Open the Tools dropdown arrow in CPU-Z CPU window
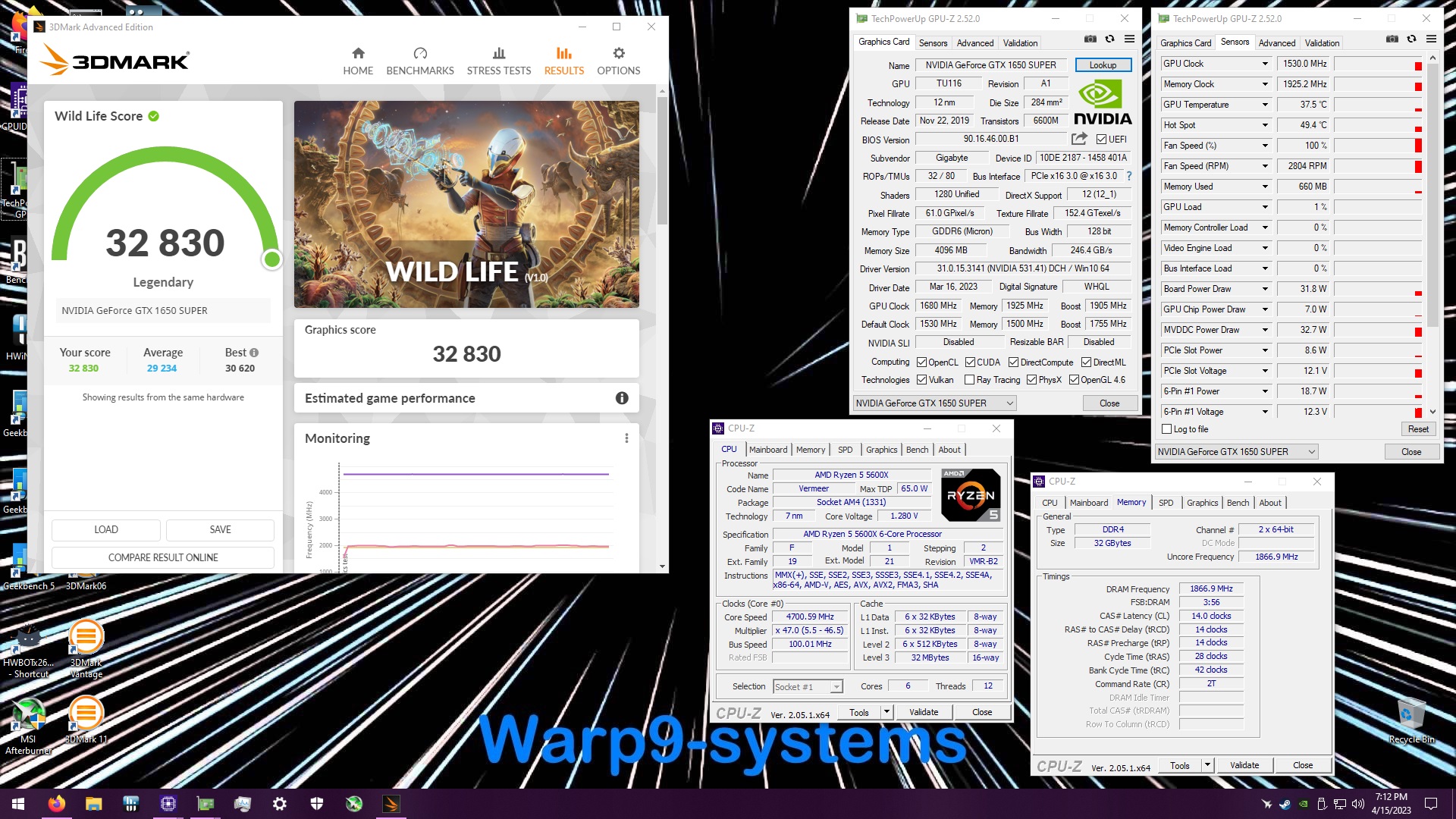Viewport: 1456px width, 819px height. (x=886, y=712)
